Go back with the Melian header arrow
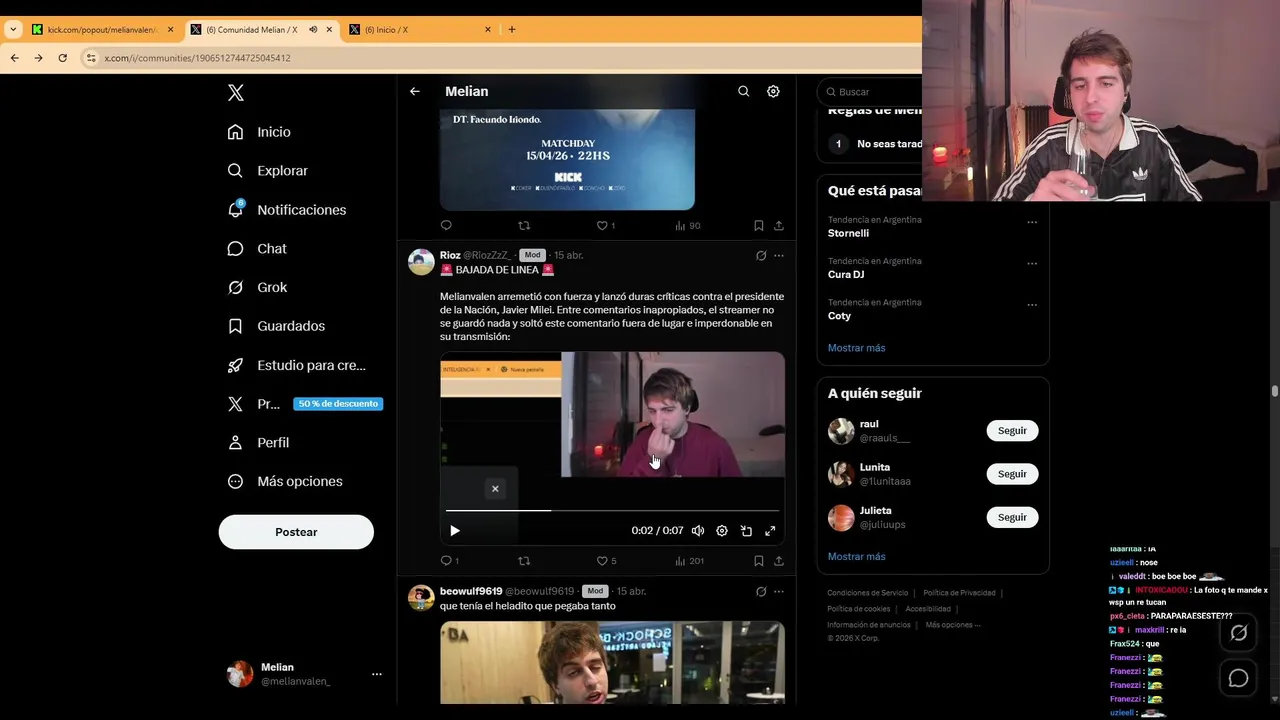 click(415, 91)
